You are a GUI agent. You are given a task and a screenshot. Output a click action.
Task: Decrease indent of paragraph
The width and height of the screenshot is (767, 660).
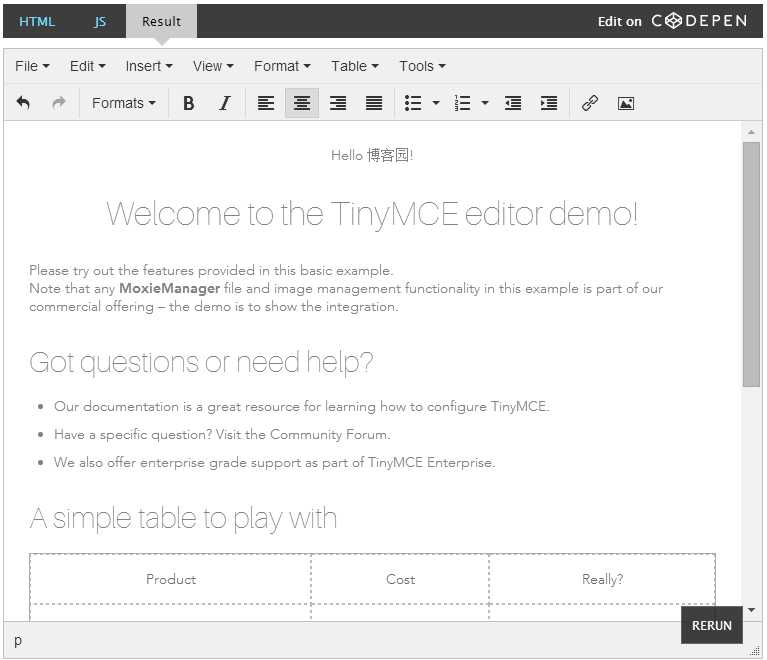pos(513,103)
